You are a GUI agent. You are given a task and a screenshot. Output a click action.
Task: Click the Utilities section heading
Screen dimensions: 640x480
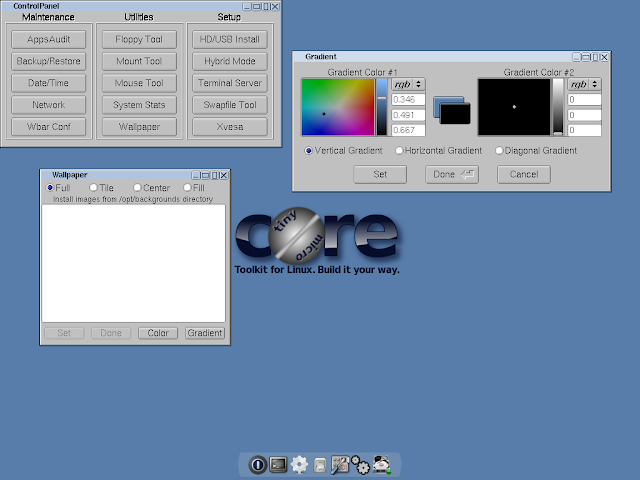coord(139,17)
